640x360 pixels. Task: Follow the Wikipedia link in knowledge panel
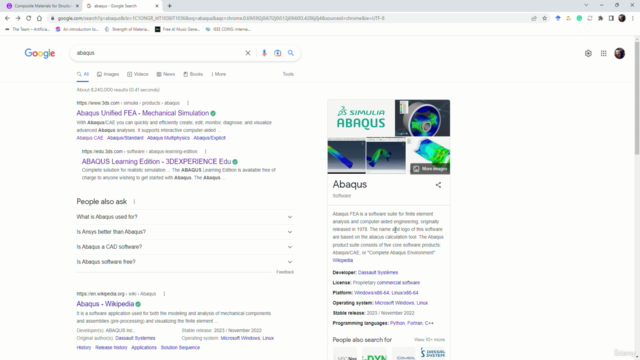click(342, 260)
